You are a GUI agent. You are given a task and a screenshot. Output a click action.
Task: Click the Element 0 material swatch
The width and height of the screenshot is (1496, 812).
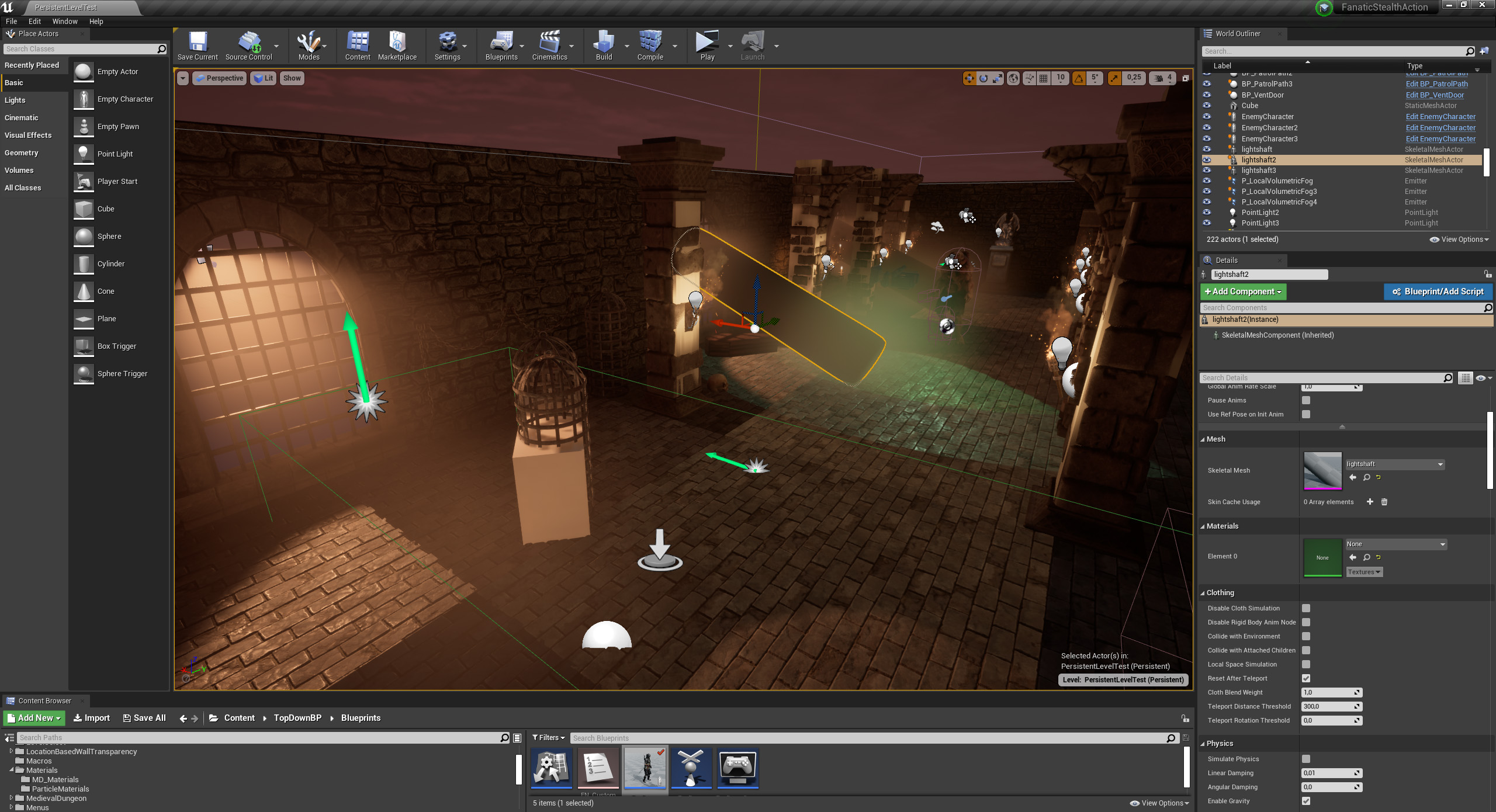(x=1322, y=557)
